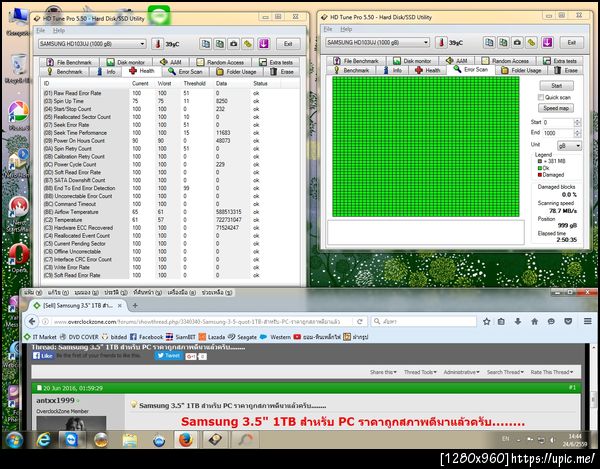This screenshot has height=469, width=600.
Task: Click the camera icon in the right HD Tune window
Action: point(517,42)
